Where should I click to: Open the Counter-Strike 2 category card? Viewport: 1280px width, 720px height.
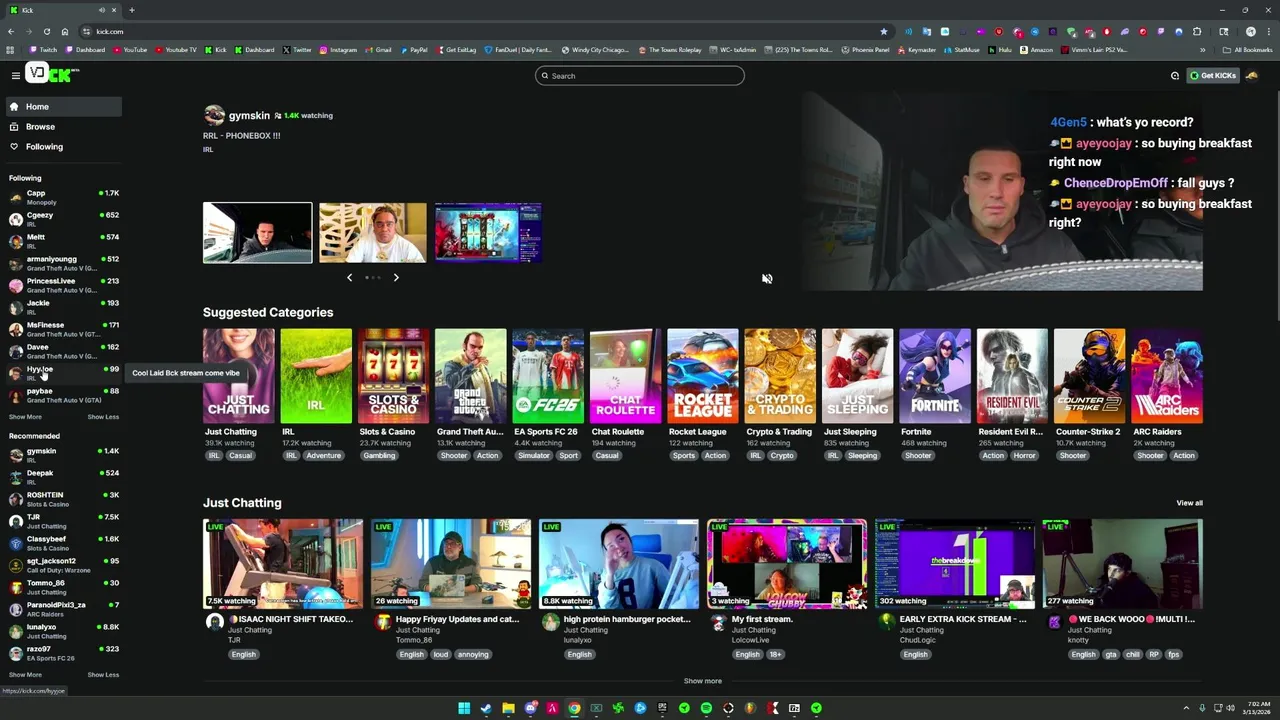(x=1089, y=376)
